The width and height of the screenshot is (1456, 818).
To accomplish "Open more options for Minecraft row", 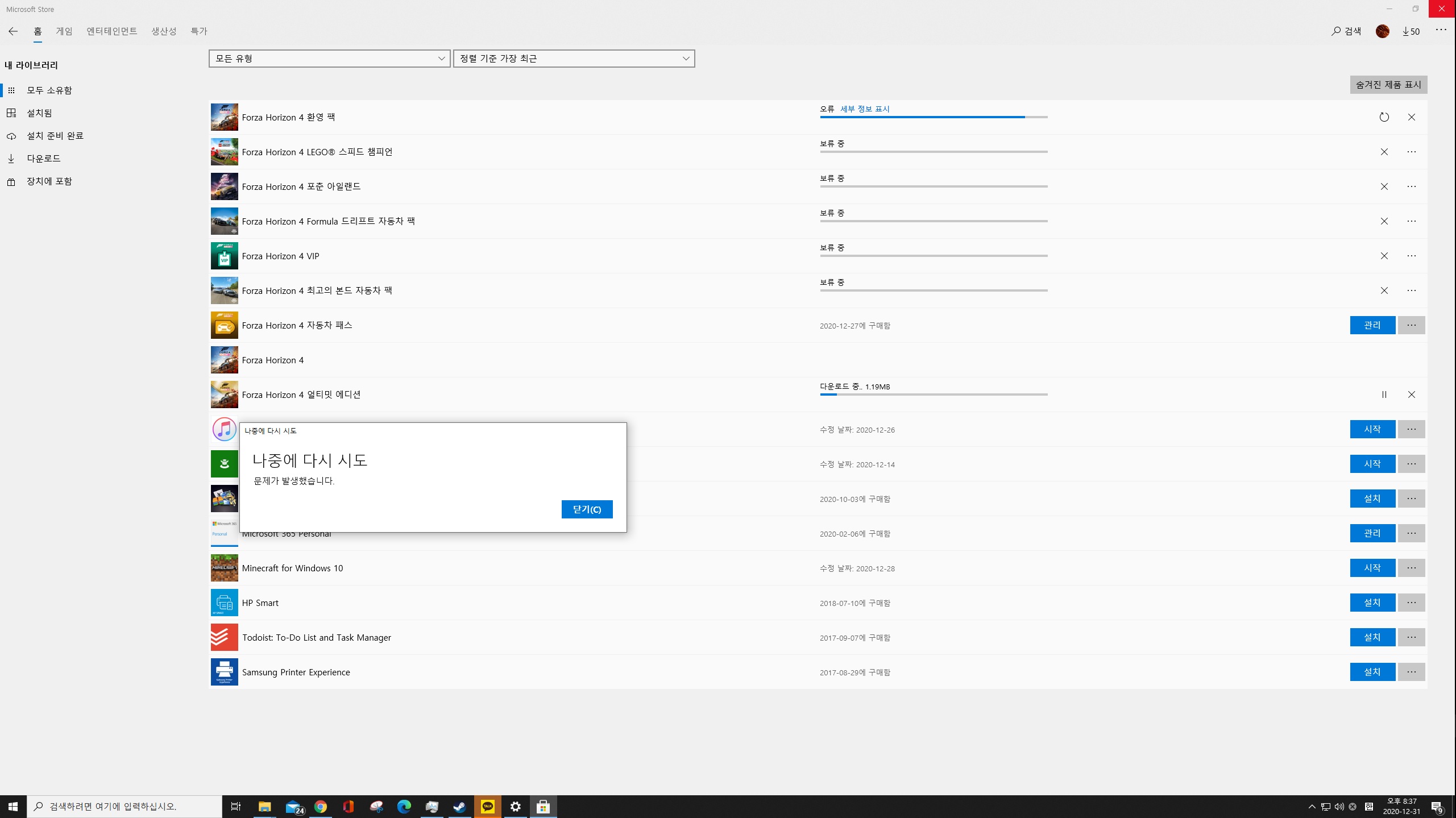I will click(x=1411, y=568).
